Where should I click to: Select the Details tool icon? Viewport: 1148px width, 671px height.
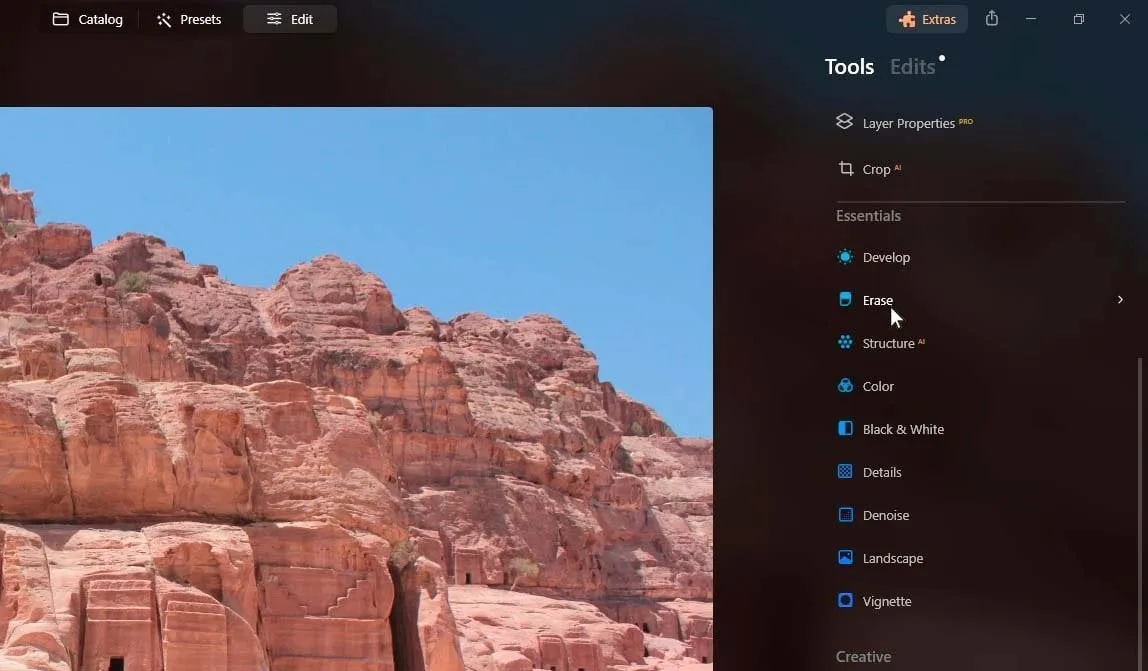point(845,472)
